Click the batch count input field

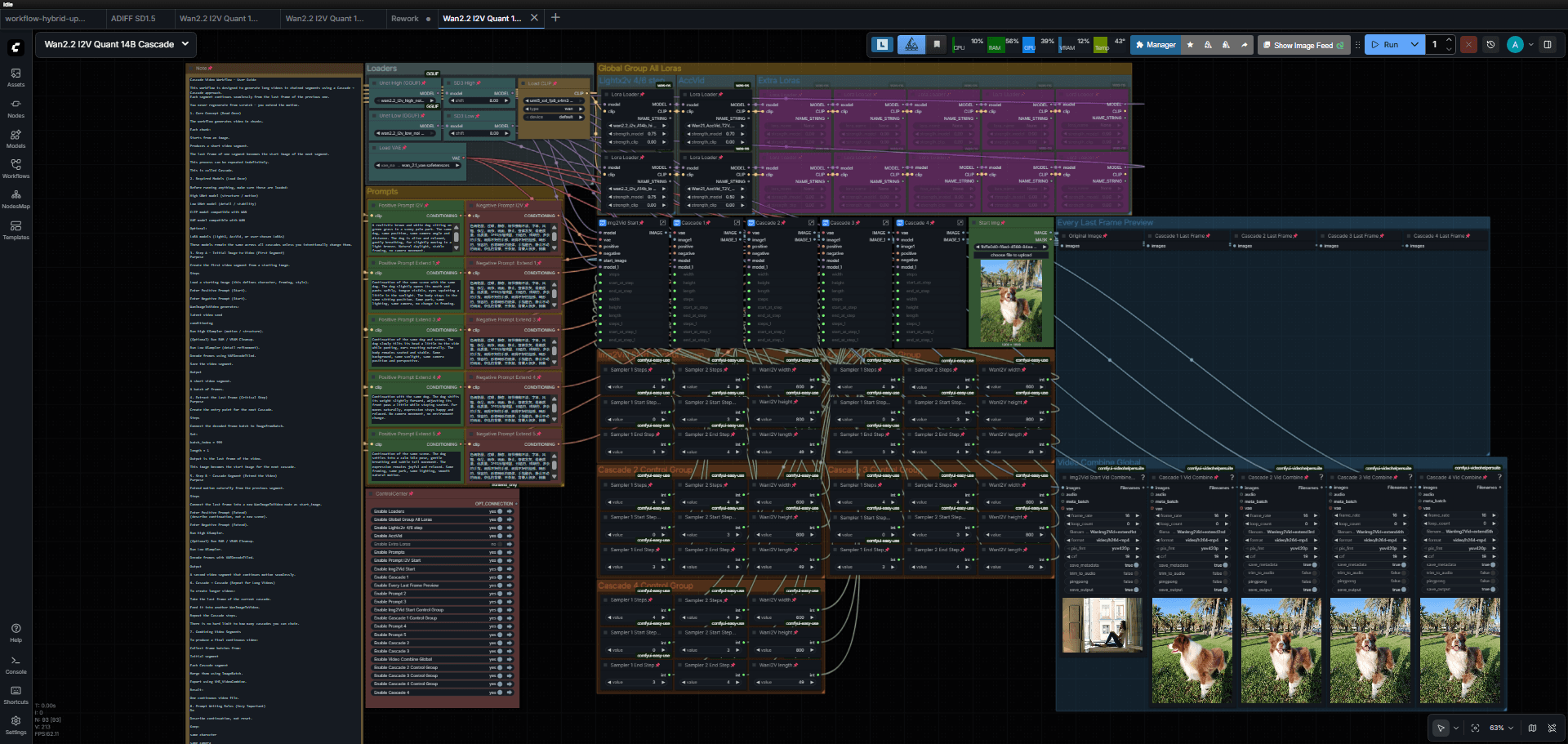tap(1435, 45)
